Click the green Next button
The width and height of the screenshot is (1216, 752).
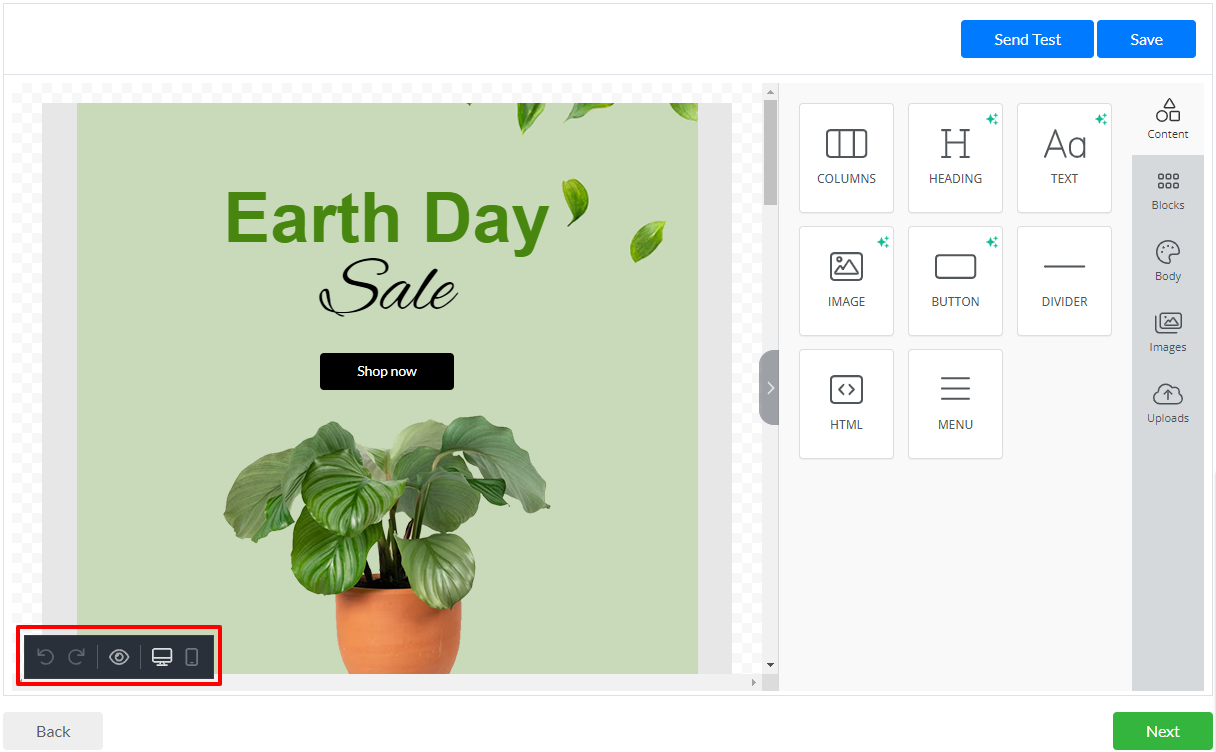click(1162, 731)
